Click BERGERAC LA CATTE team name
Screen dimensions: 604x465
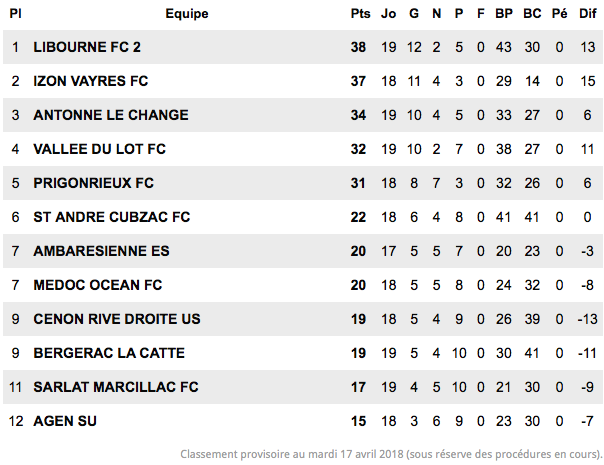(x=109, y=353)
